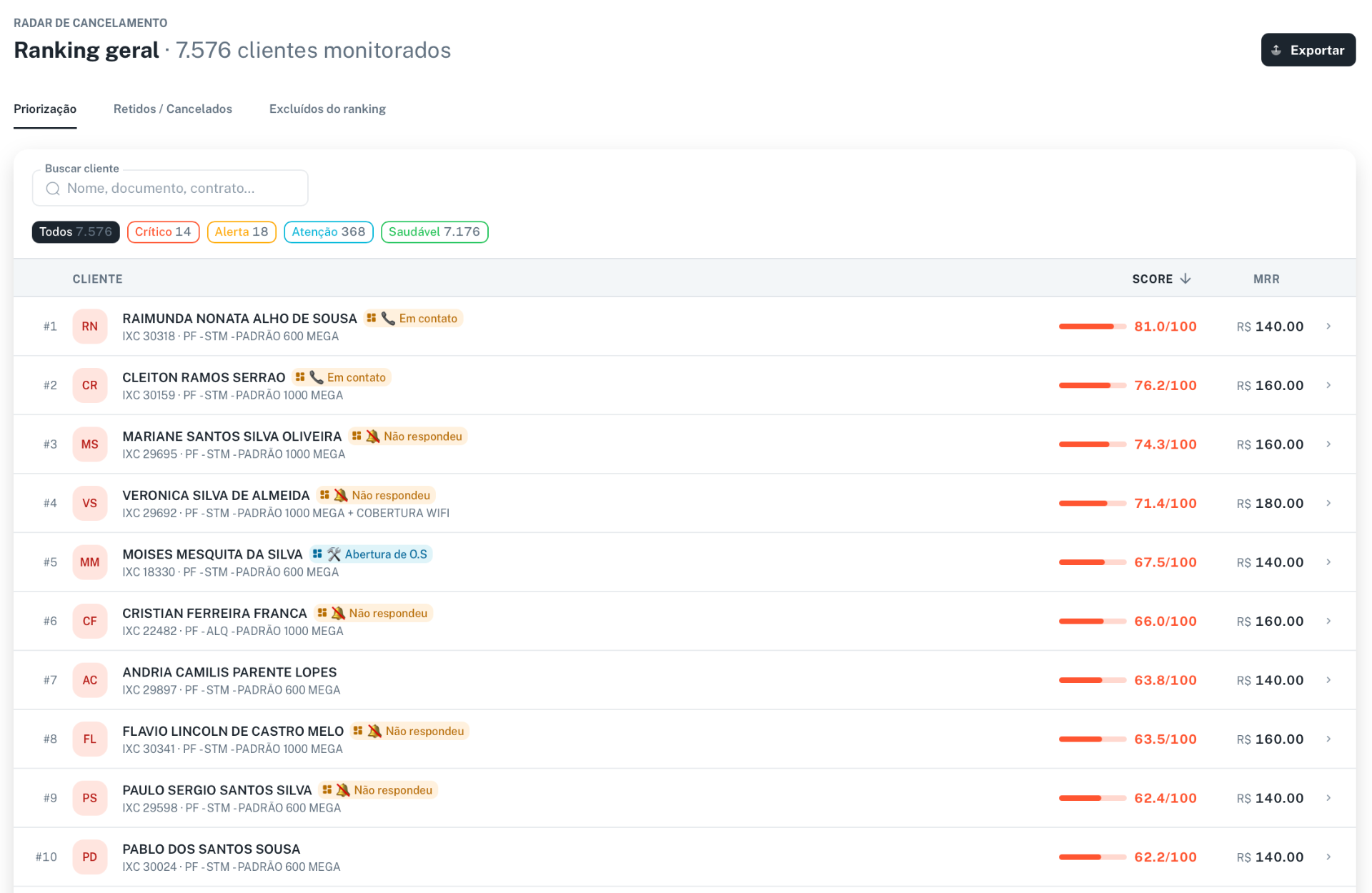The image size is (1372, 893).
Task: Filter the list by Crítico 14
Action: point(163,232)
